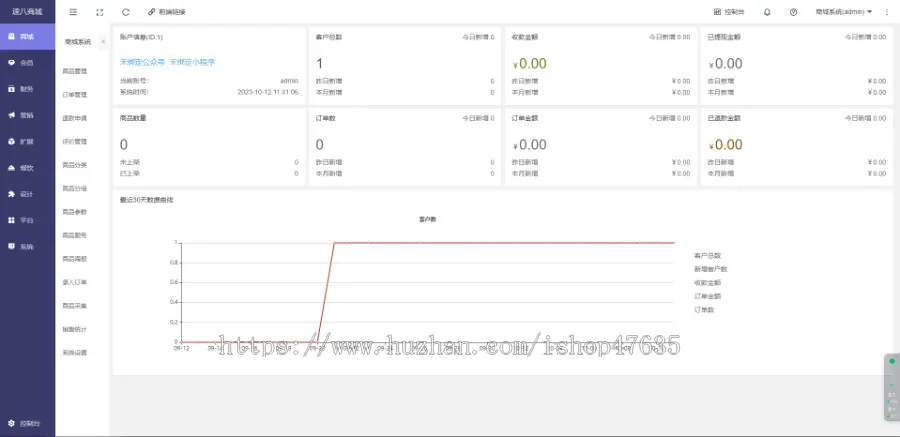Toggle fullscreen mode icon
This screenshot has height=437, width=900.
[x=100, y=12]
